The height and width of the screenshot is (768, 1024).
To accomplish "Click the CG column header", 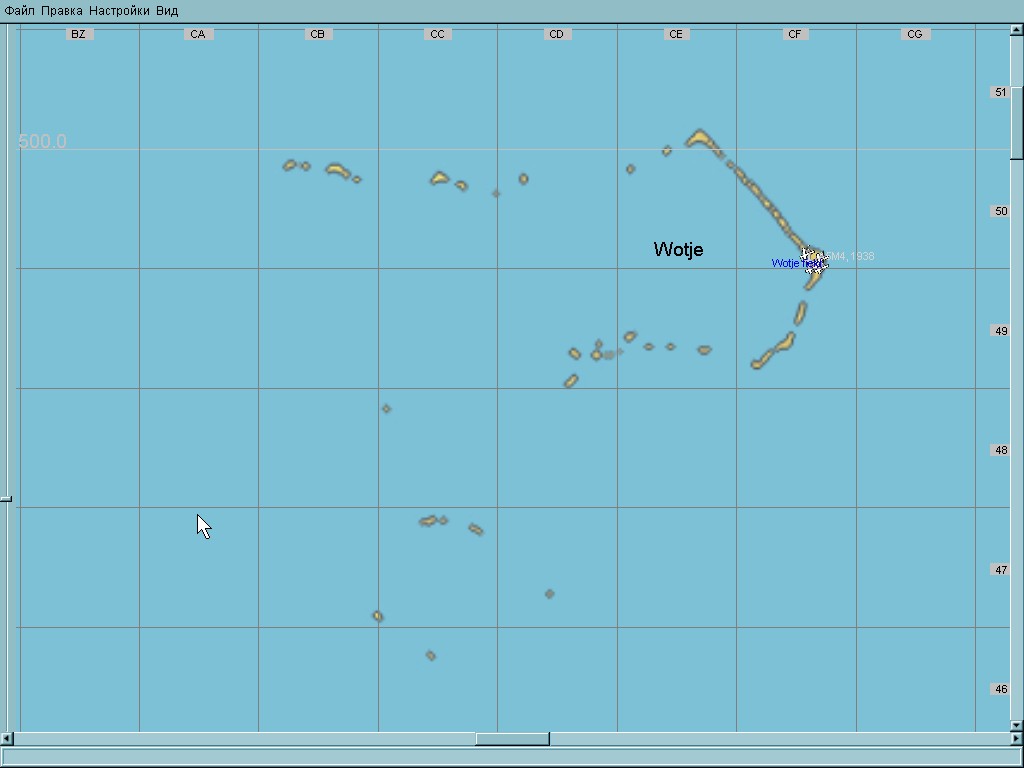I will 915,34.
